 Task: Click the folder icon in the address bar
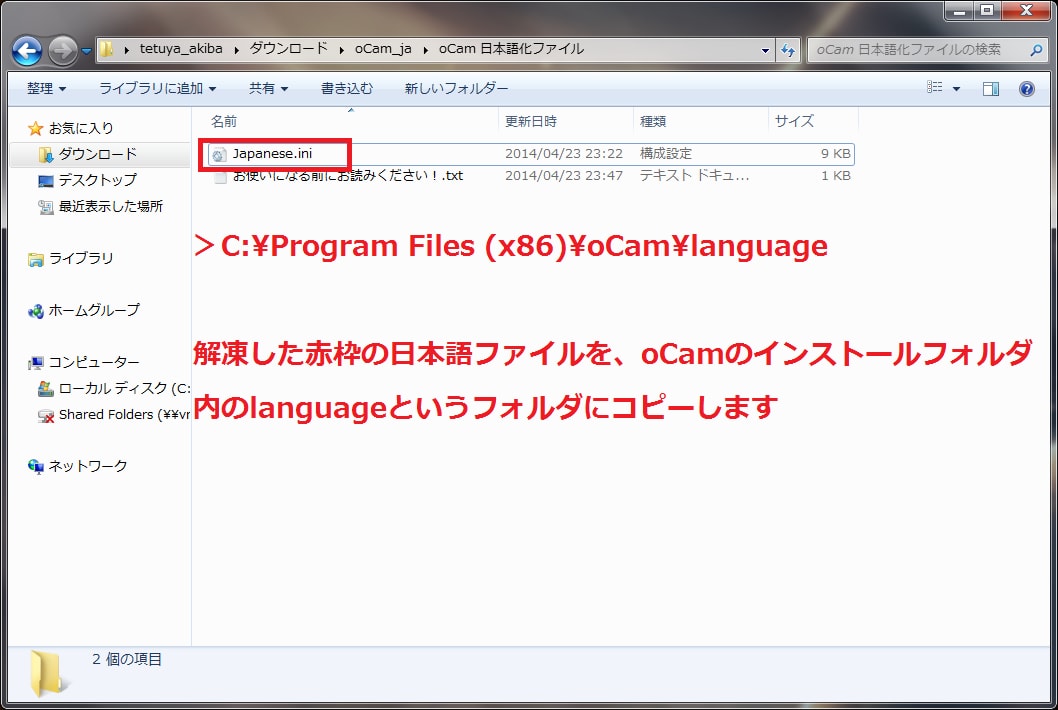[106, 49]
